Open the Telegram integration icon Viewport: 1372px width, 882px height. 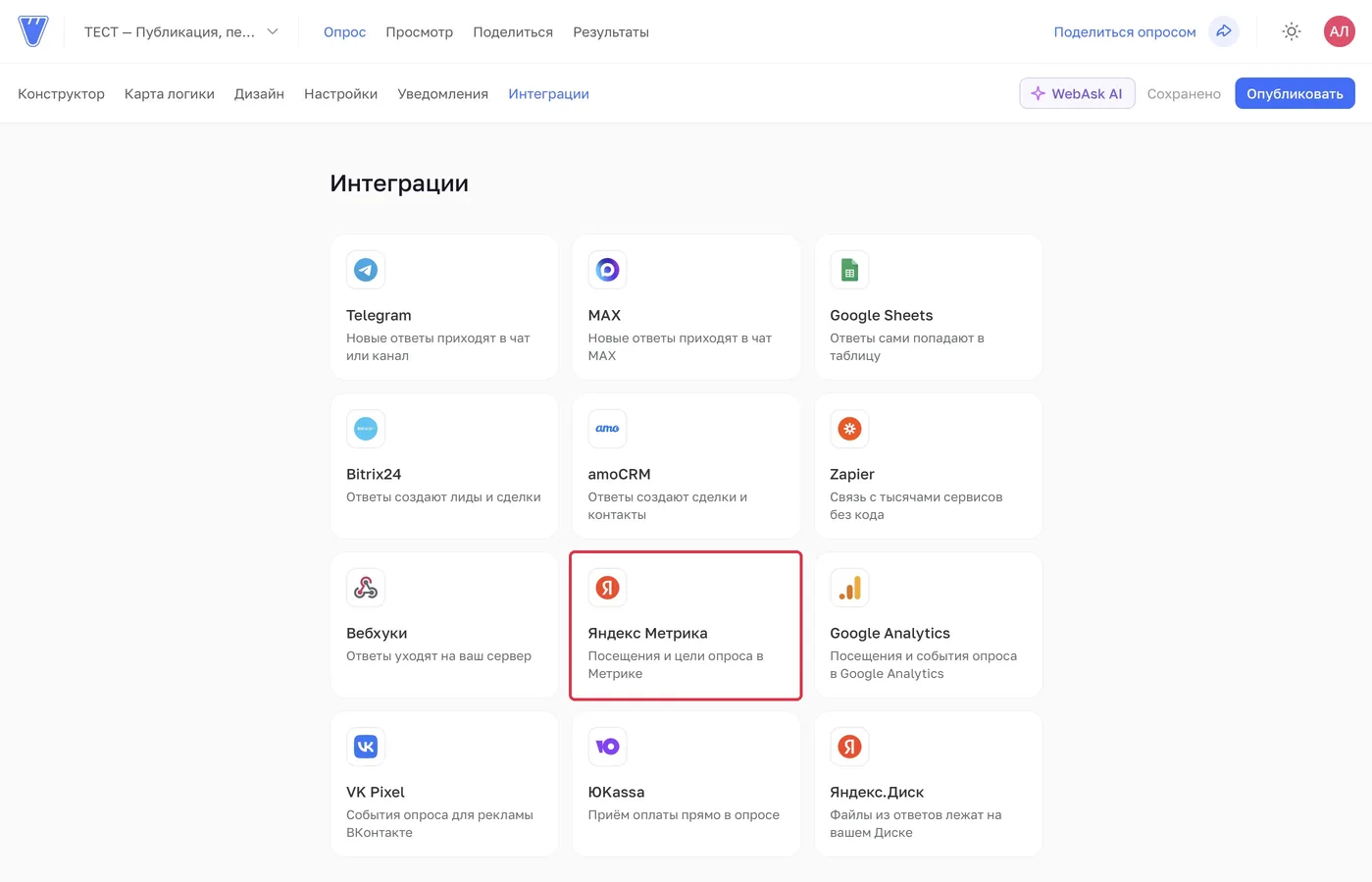tap(366, 270)
